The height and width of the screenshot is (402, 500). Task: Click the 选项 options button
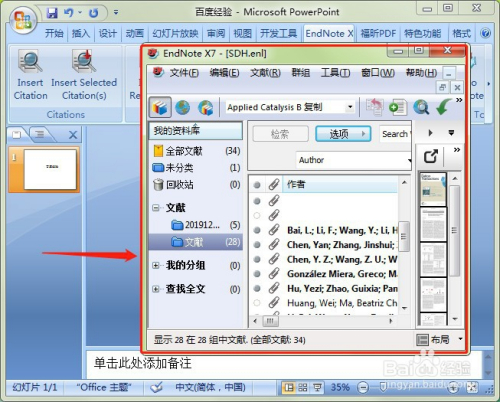[x=343, y=134]
